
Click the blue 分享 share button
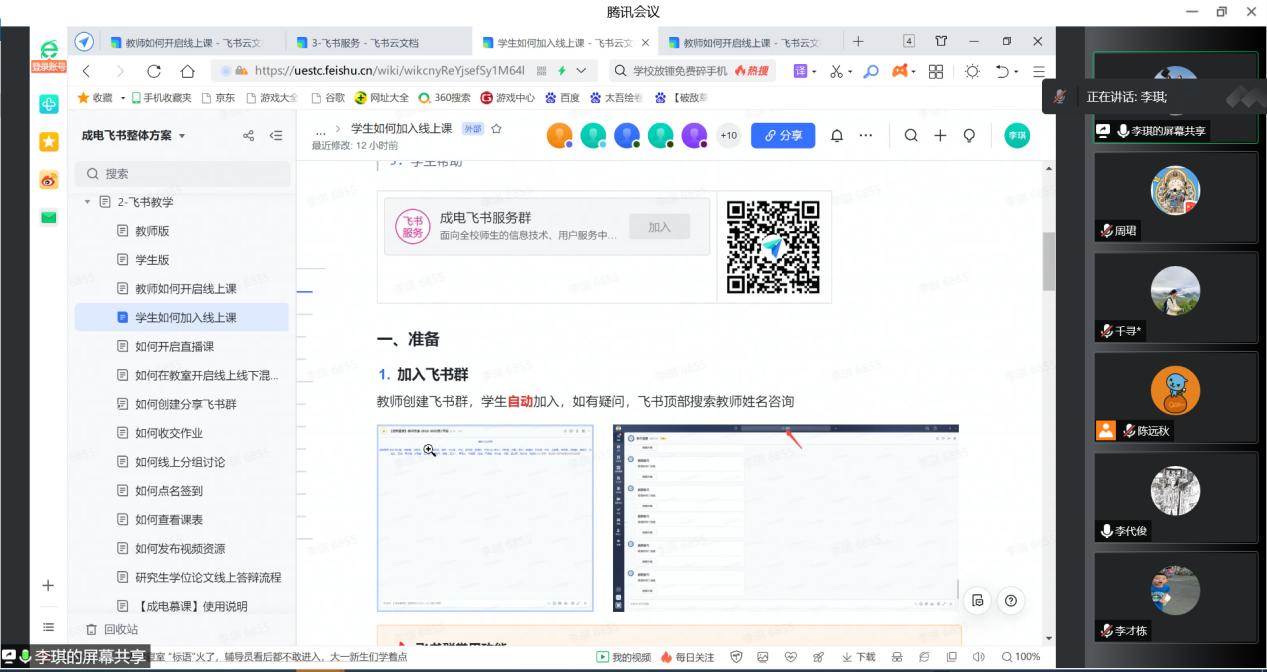click(782, 135)
